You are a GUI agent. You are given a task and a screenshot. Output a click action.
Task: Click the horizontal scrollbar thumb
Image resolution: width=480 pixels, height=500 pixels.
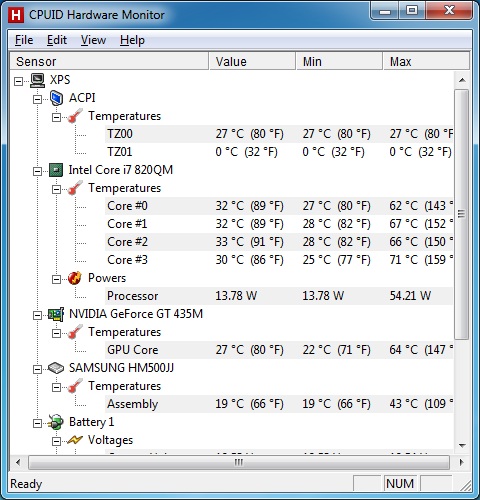[x=239, y=463]
